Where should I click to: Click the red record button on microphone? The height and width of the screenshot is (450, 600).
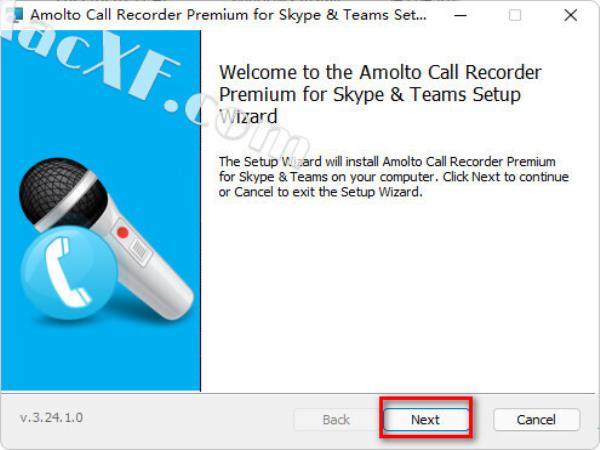pyautogui.click(x=123, y=232)
